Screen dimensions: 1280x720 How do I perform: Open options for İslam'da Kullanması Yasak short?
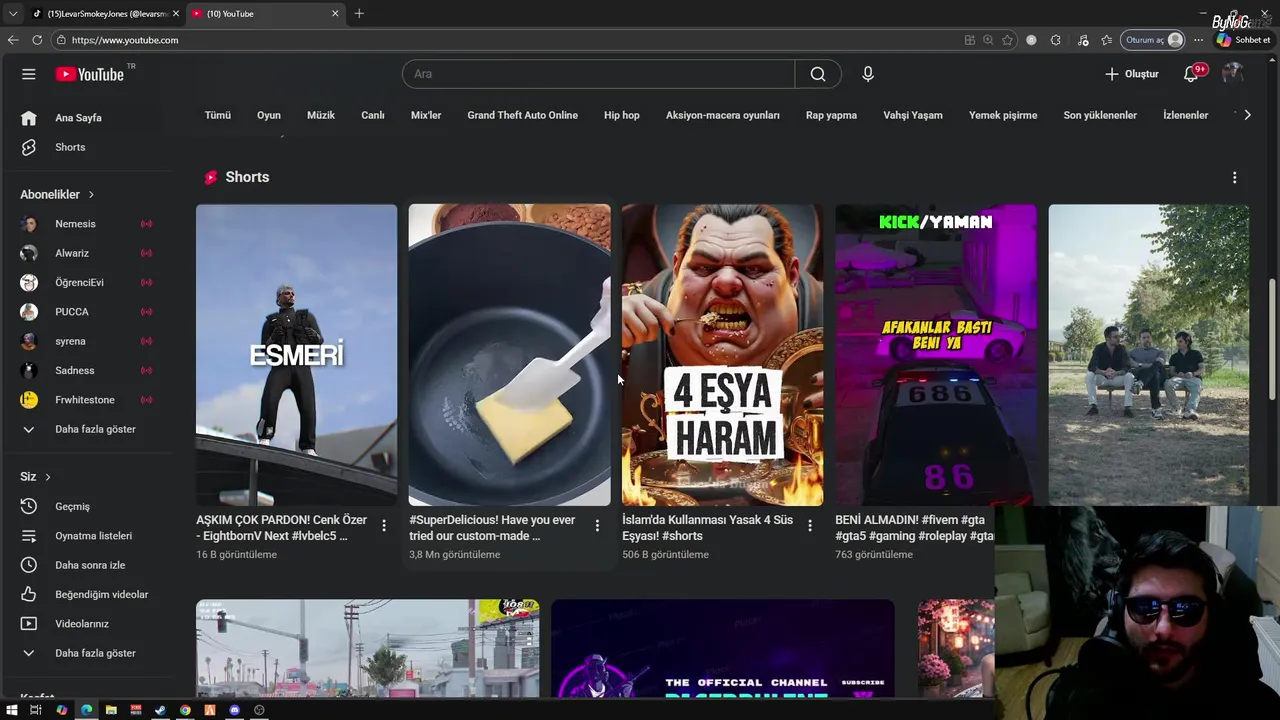coord(810,525)
